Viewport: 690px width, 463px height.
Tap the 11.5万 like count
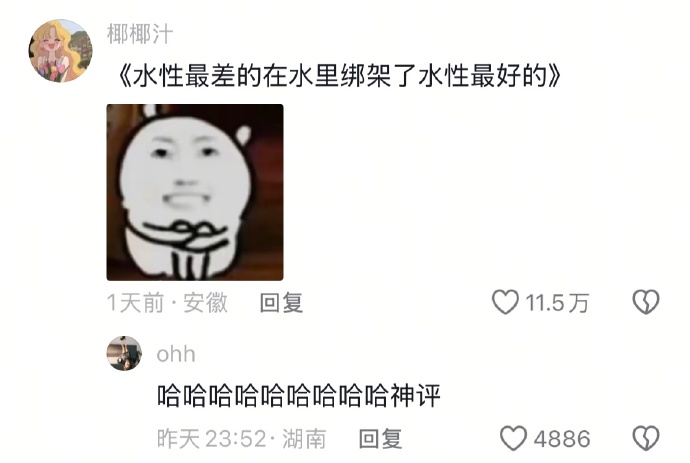(557, 303)
